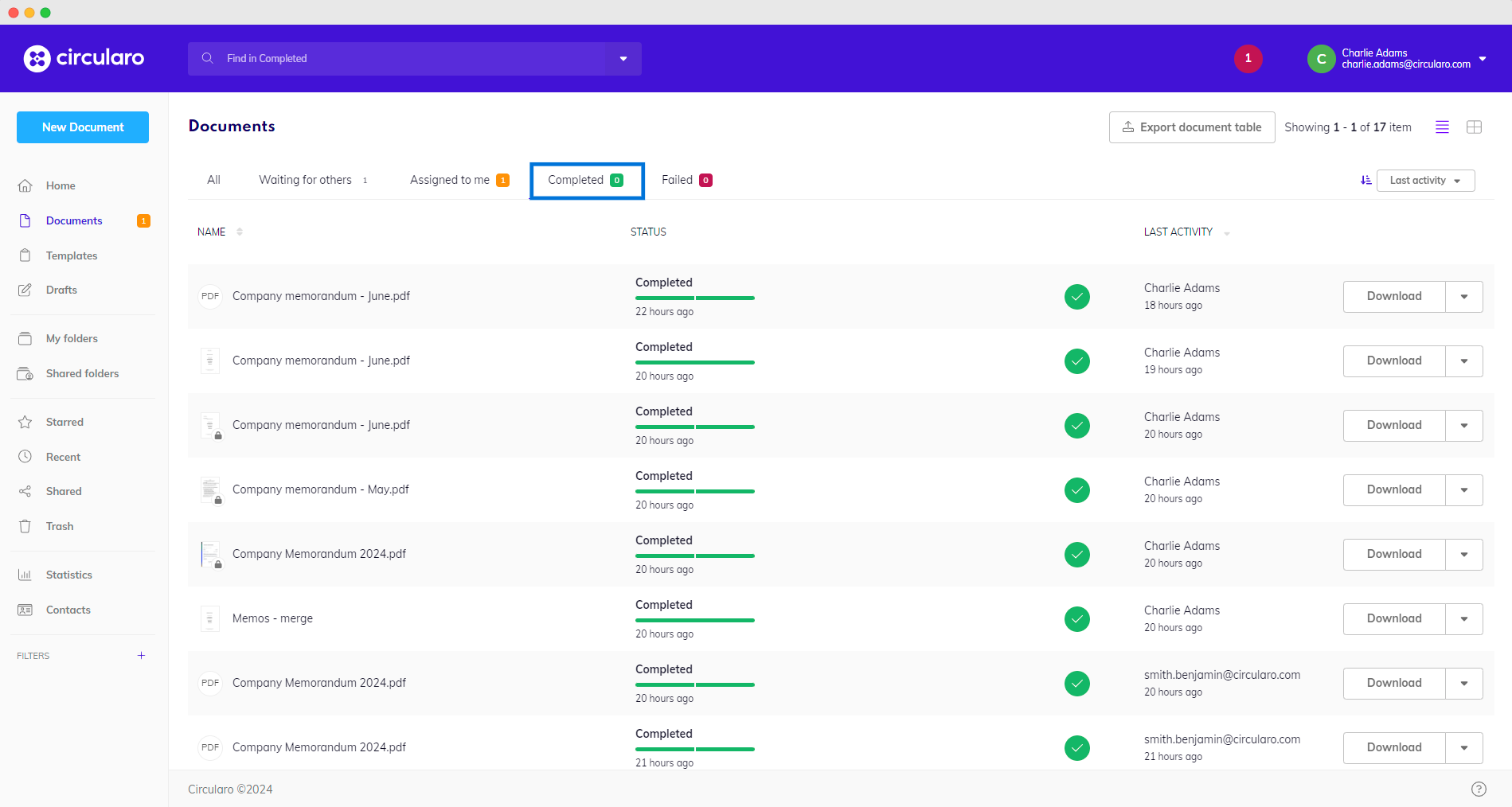Screen dimensions: 1512x807
Task: Open Statistics from the sidebar
Action: tap(68, 575)
